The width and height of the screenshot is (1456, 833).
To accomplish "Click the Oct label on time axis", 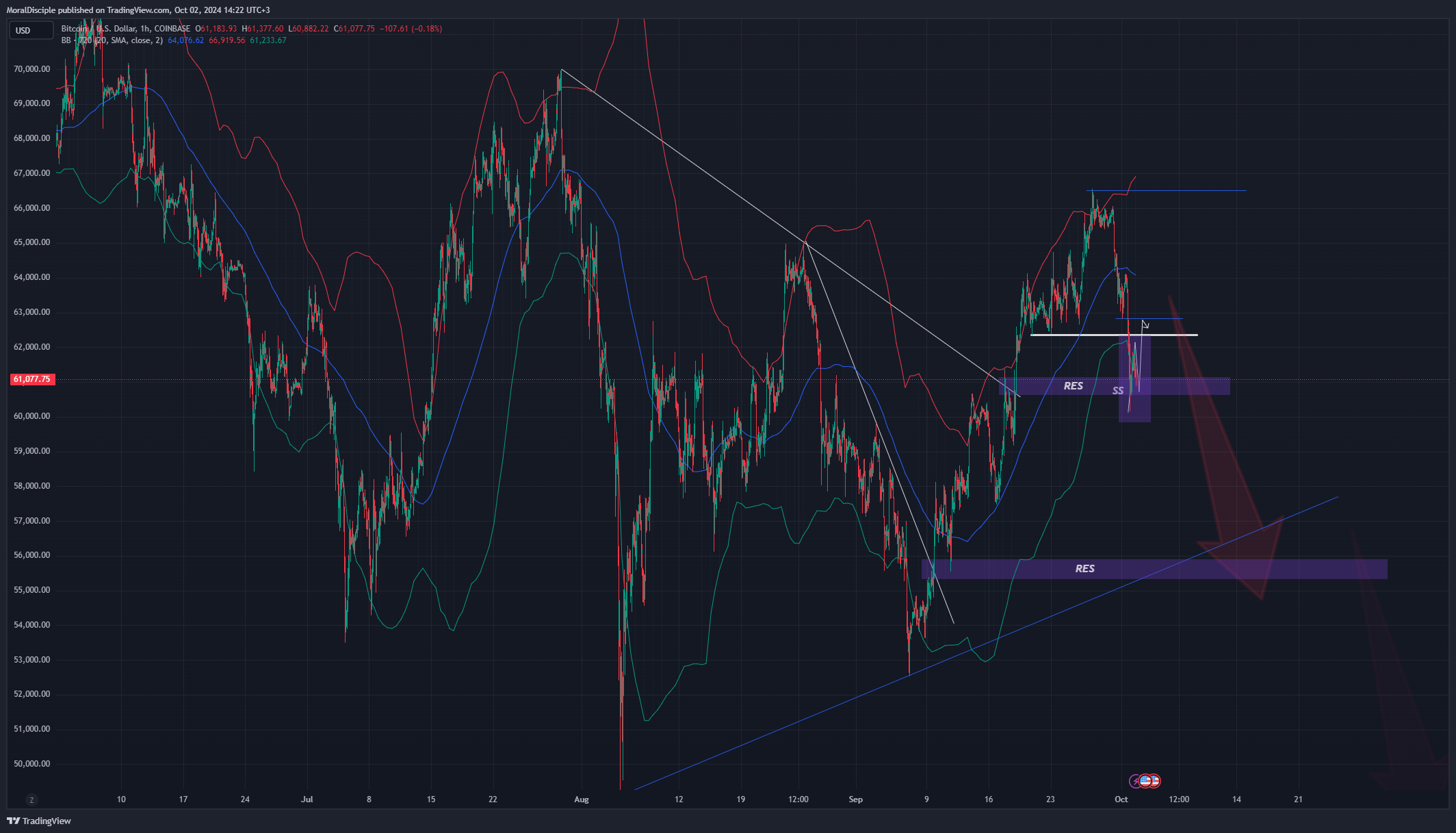I will (1121, 799).
